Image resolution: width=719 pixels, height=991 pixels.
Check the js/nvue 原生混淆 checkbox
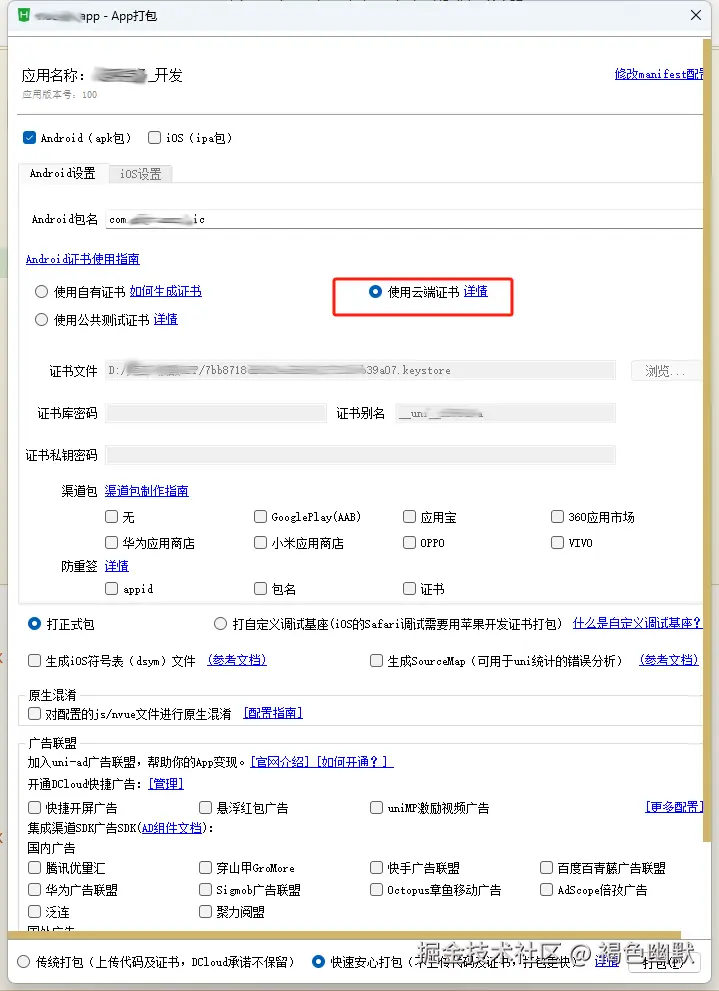coord(35,714)
